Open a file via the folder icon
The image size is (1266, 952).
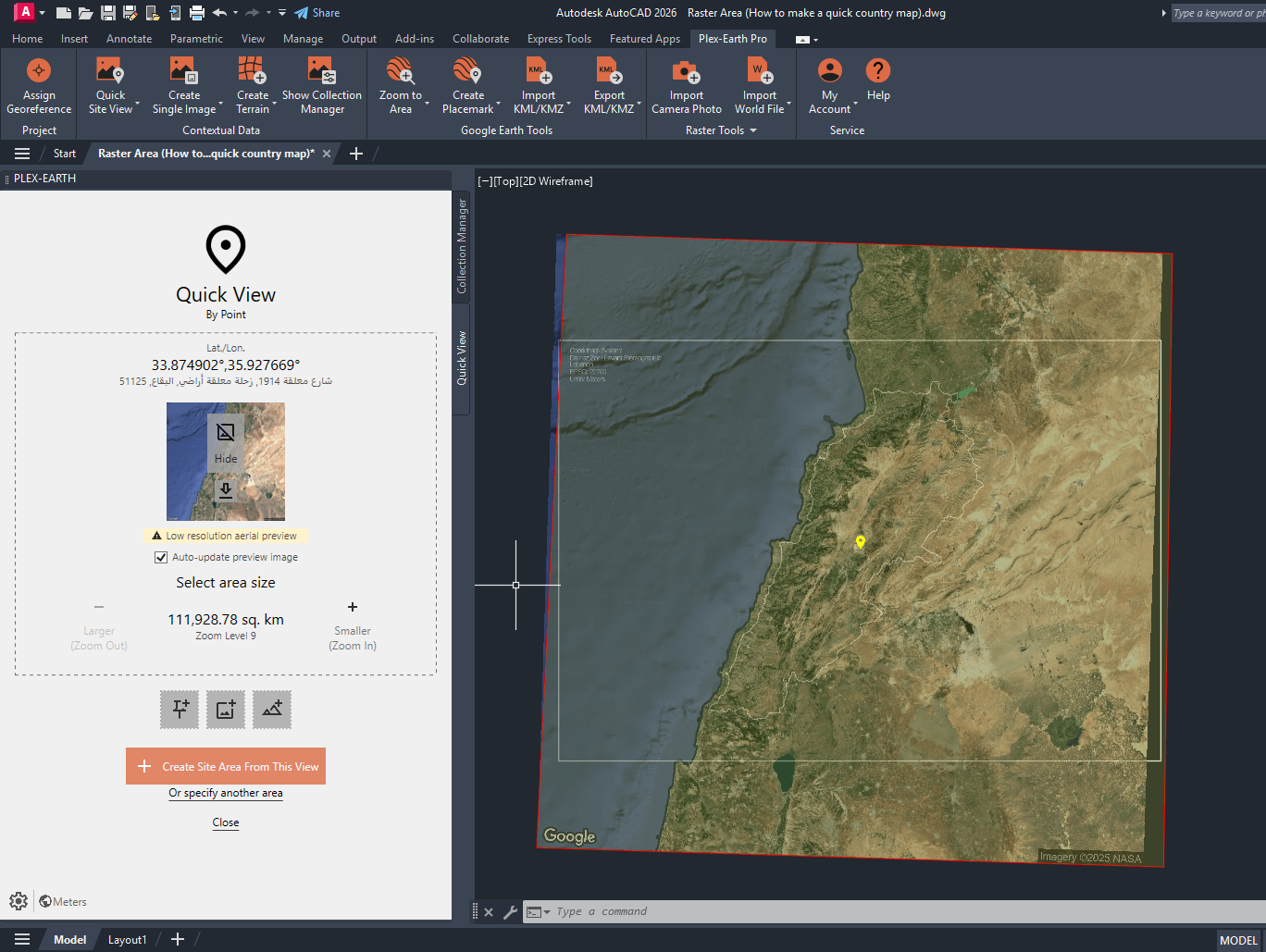pos(86,13)
